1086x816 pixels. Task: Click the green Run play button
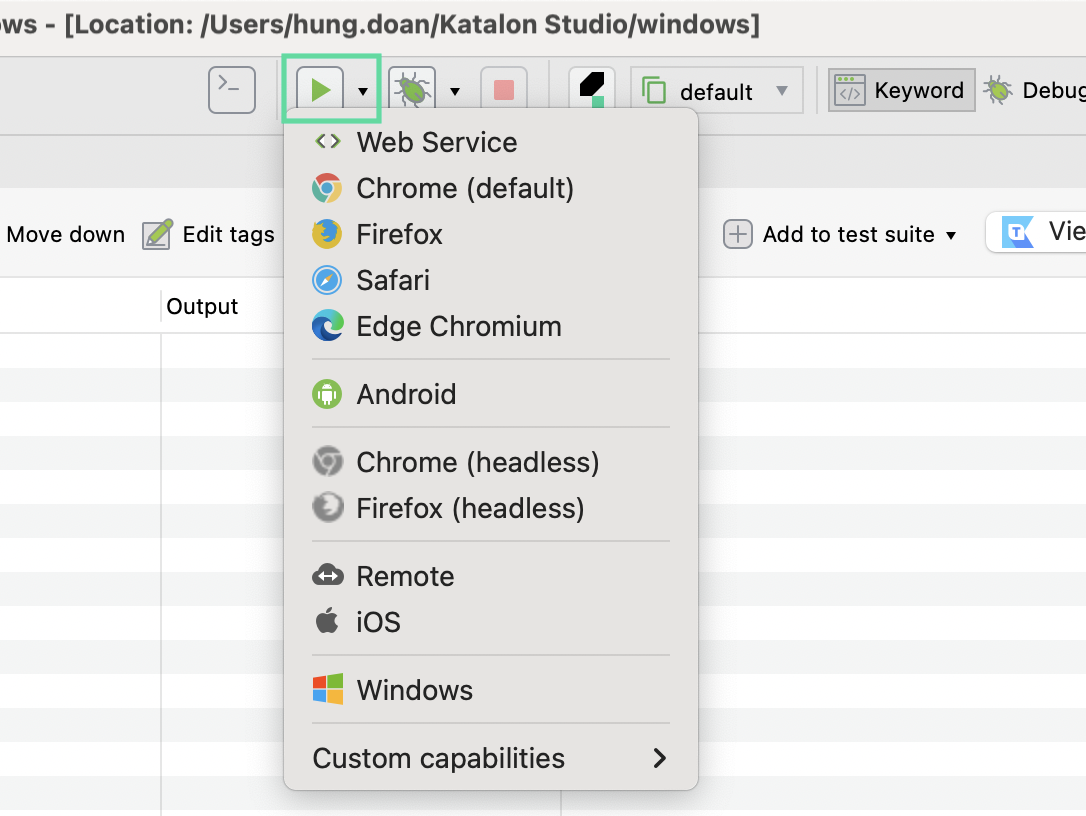click(x=320, y=91)
